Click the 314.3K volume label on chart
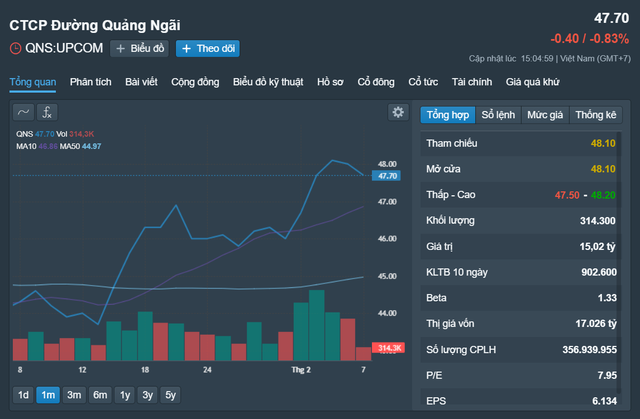The height and width of the screenshot is (419, 640). pos(385,348)
